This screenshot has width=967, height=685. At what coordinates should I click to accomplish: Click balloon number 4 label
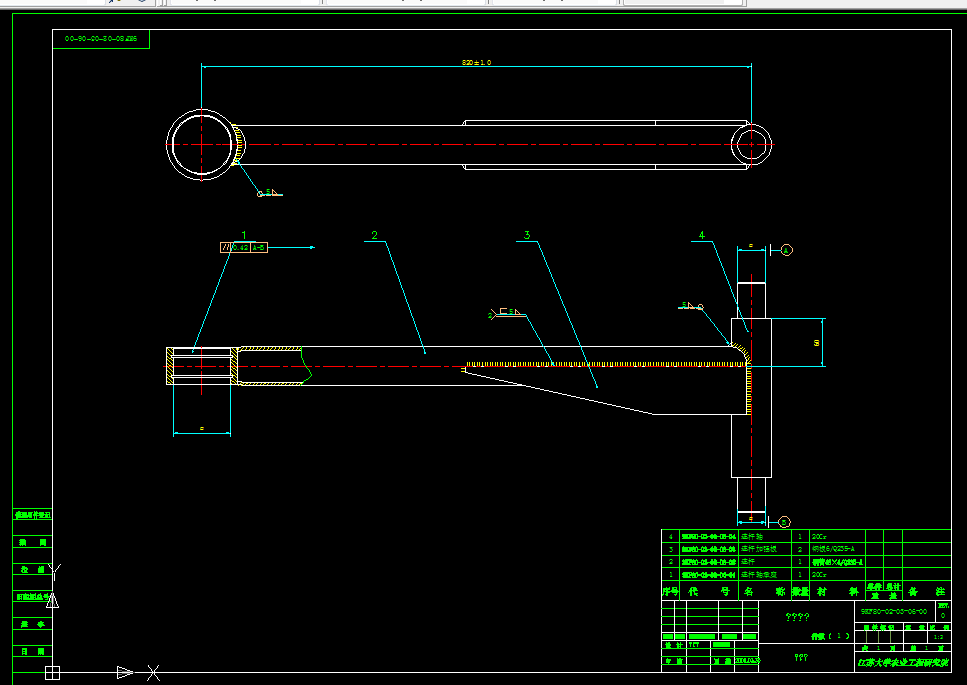(701, 235)
